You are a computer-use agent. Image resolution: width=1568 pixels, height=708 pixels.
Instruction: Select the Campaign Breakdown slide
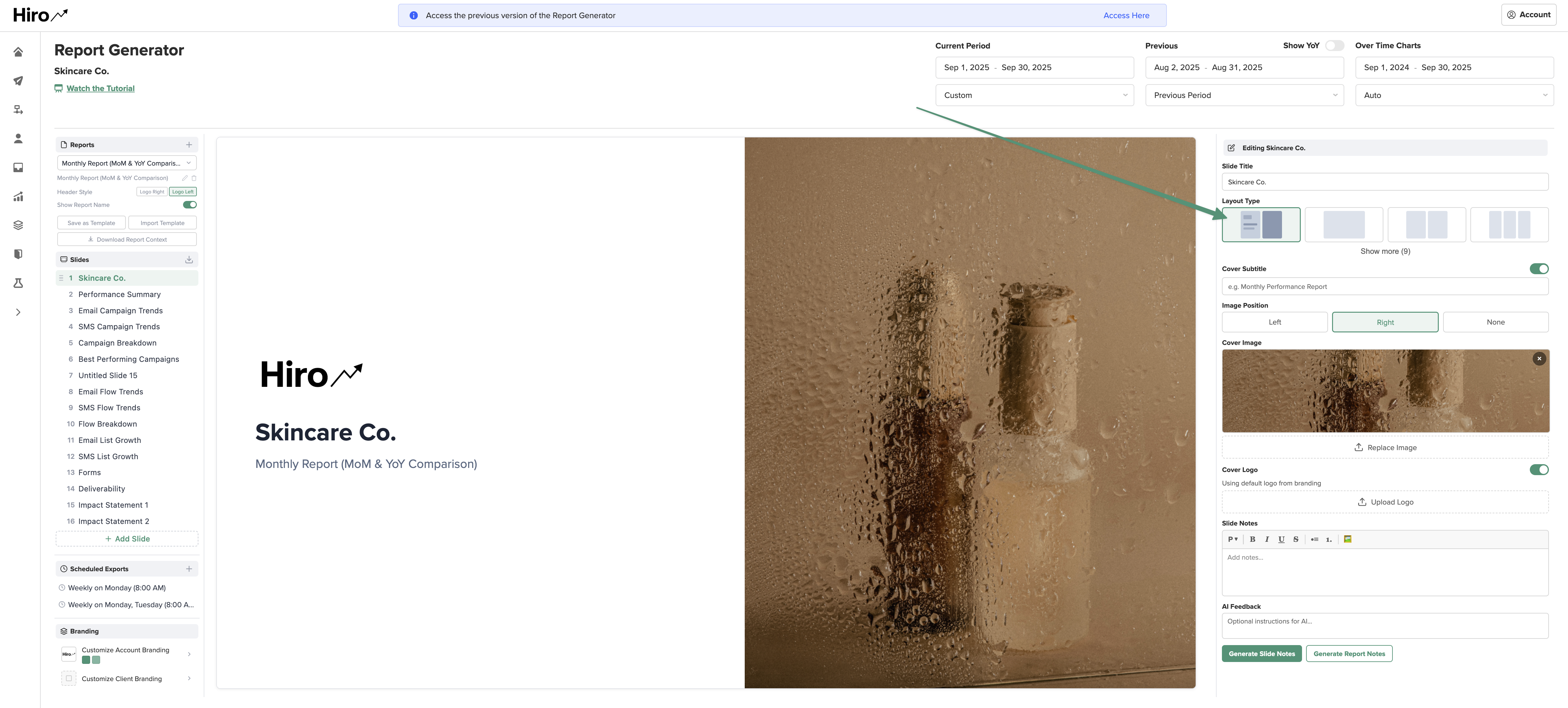127,343
